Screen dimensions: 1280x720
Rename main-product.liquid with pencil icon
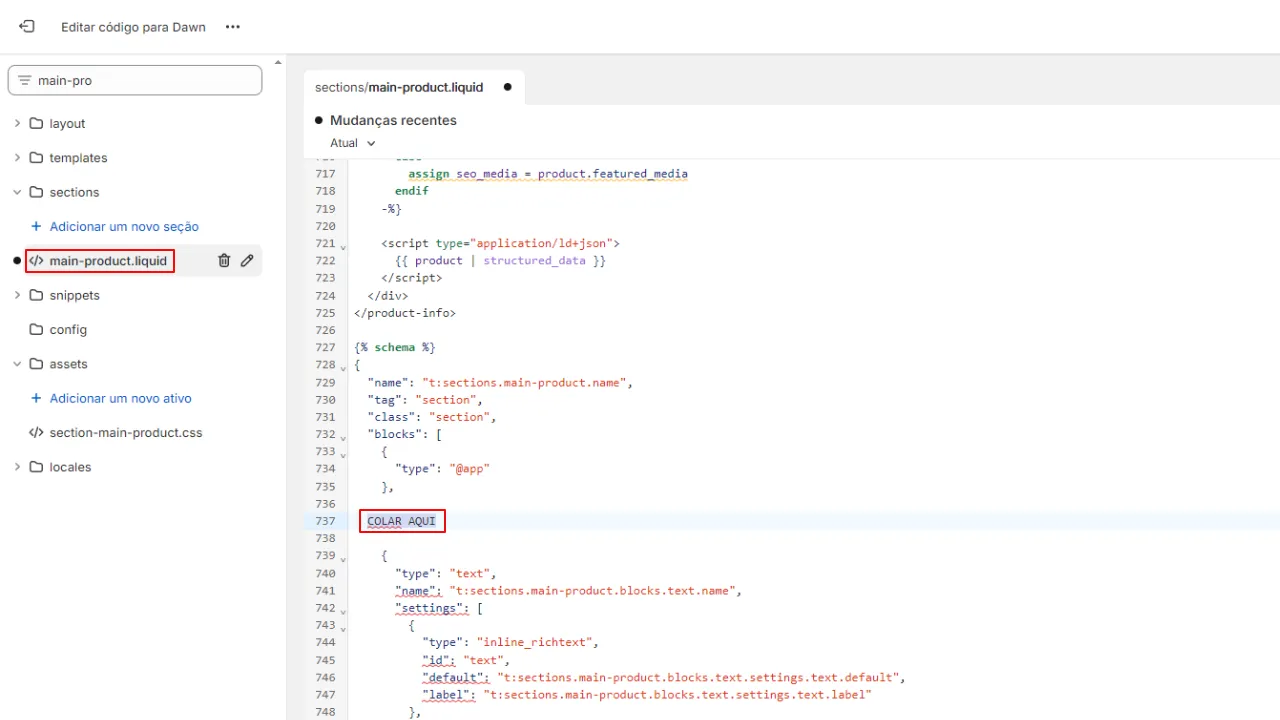247,261
